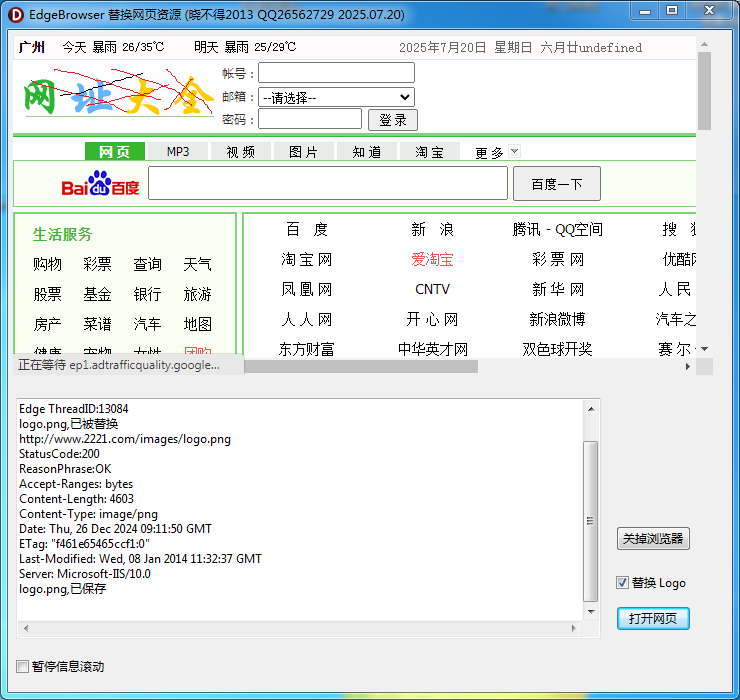The image size is (740, 700).
Task: Click the 地图 life service link
Action: click(x=197, y=324)
